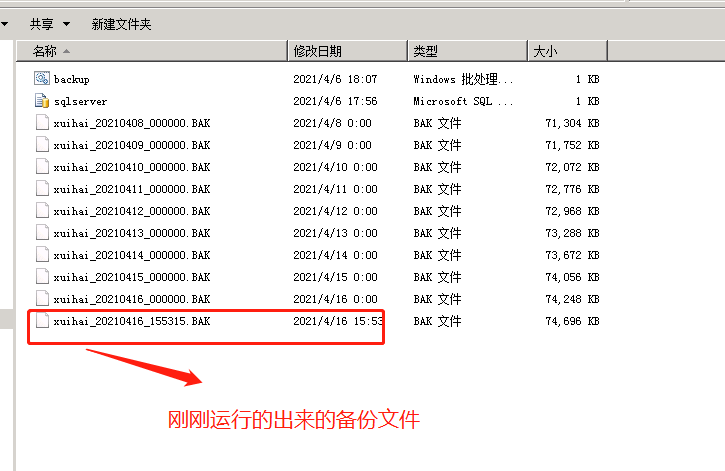
Task: Select the file named backup
Action: [x=72, y=79]
